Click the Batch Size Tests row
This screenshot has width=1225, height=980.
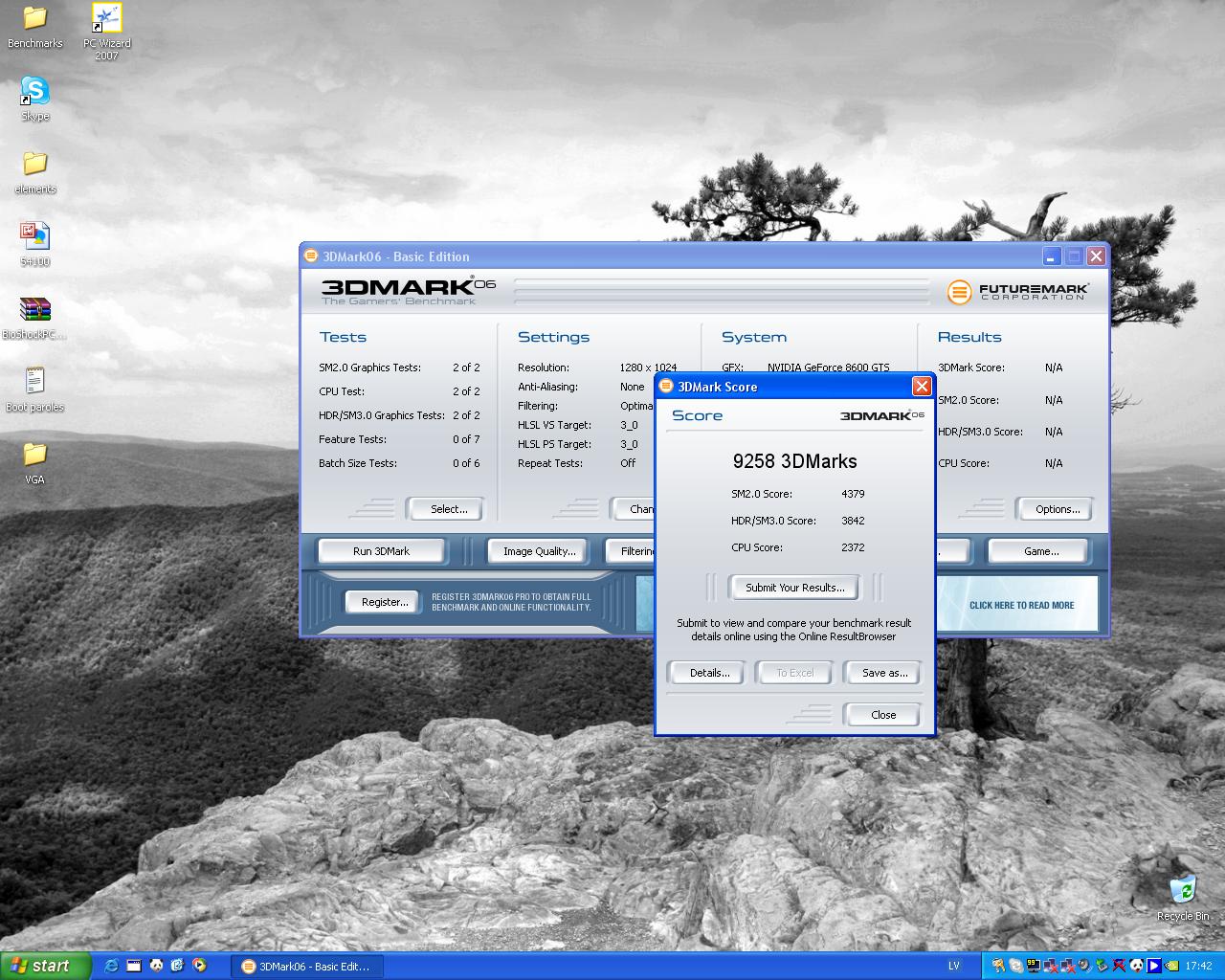[399, 463]
